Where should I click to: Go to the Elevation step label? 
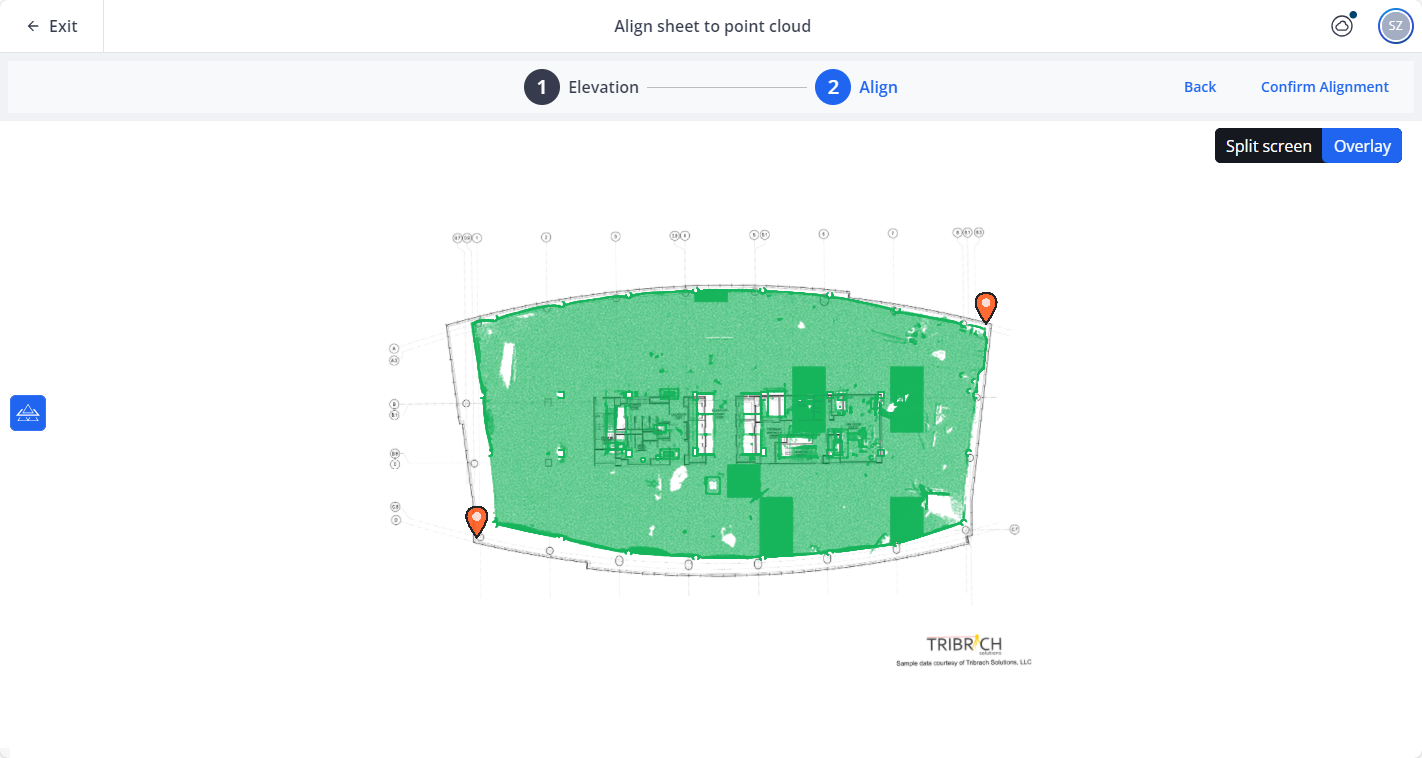tap(603, 87)
